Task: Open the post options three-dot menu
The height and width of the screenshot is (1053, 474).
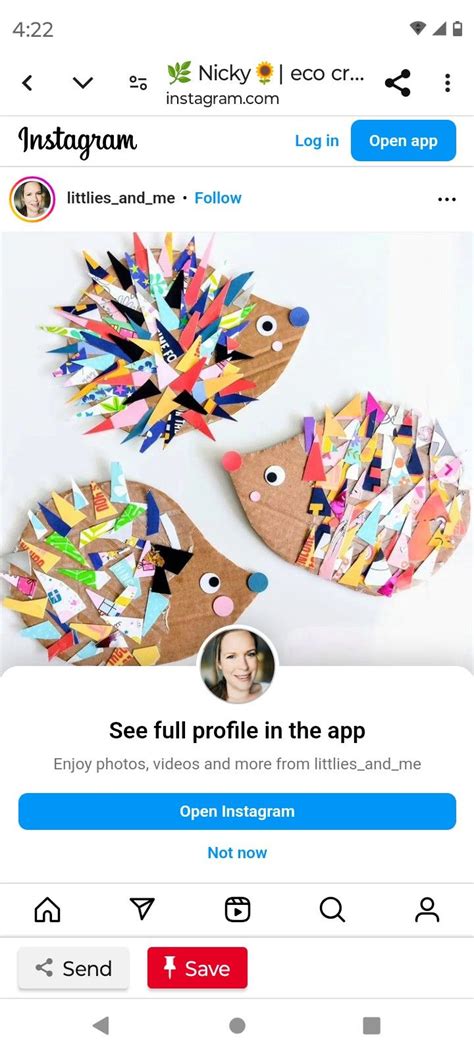Action: pos(446,199)
